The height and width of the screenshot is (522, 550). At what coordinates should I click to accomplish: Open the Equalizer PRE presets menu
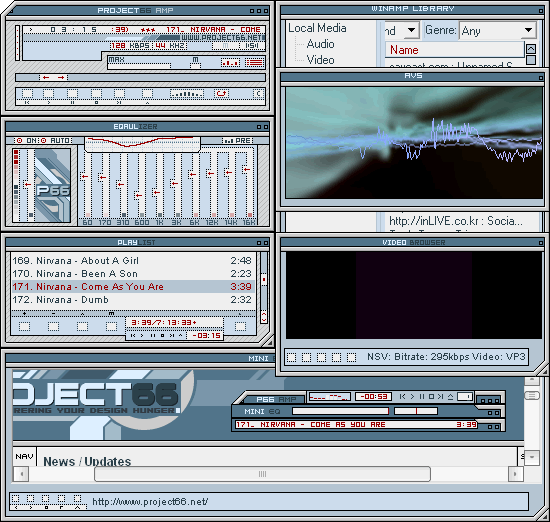click(x=237, y=140)
